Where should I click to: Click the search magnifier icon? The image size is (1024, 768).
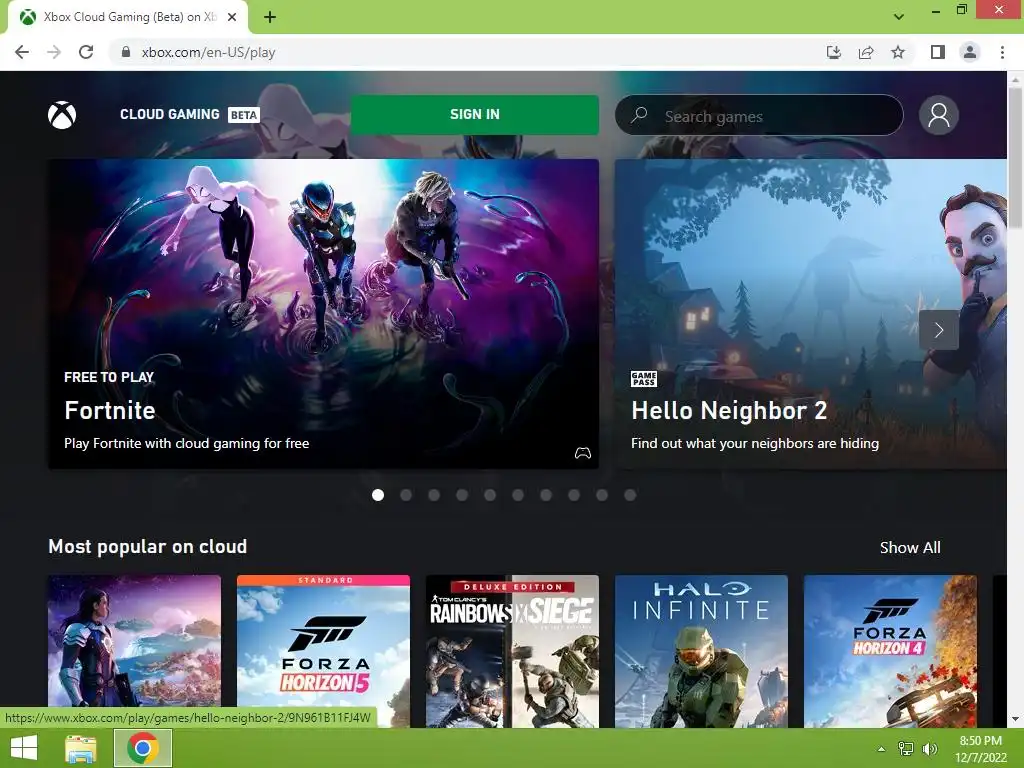[x=639, y=115]
